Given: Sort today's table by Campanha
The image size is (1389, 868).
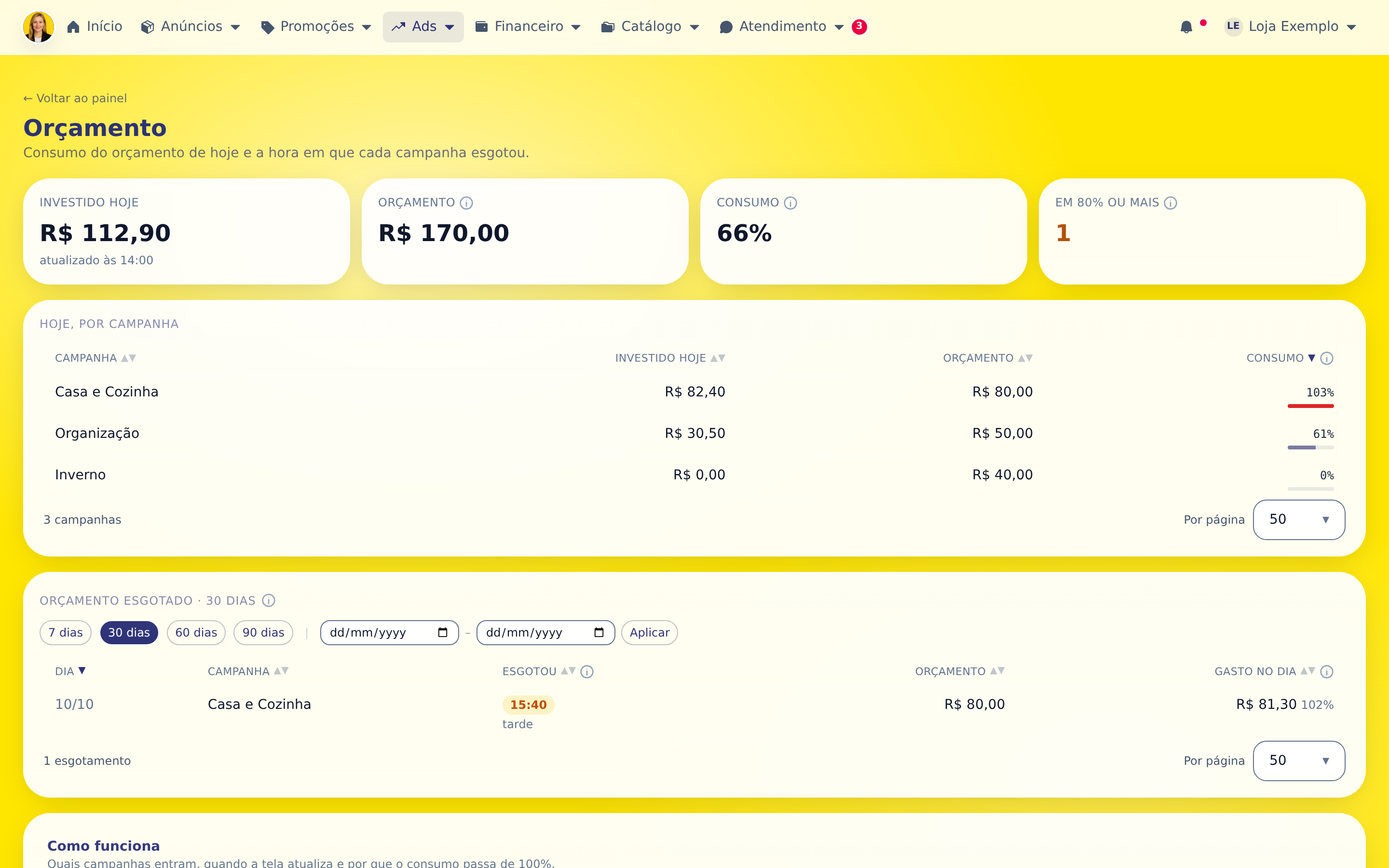Looking at the screenshot, I should click(x=95, y=358).
